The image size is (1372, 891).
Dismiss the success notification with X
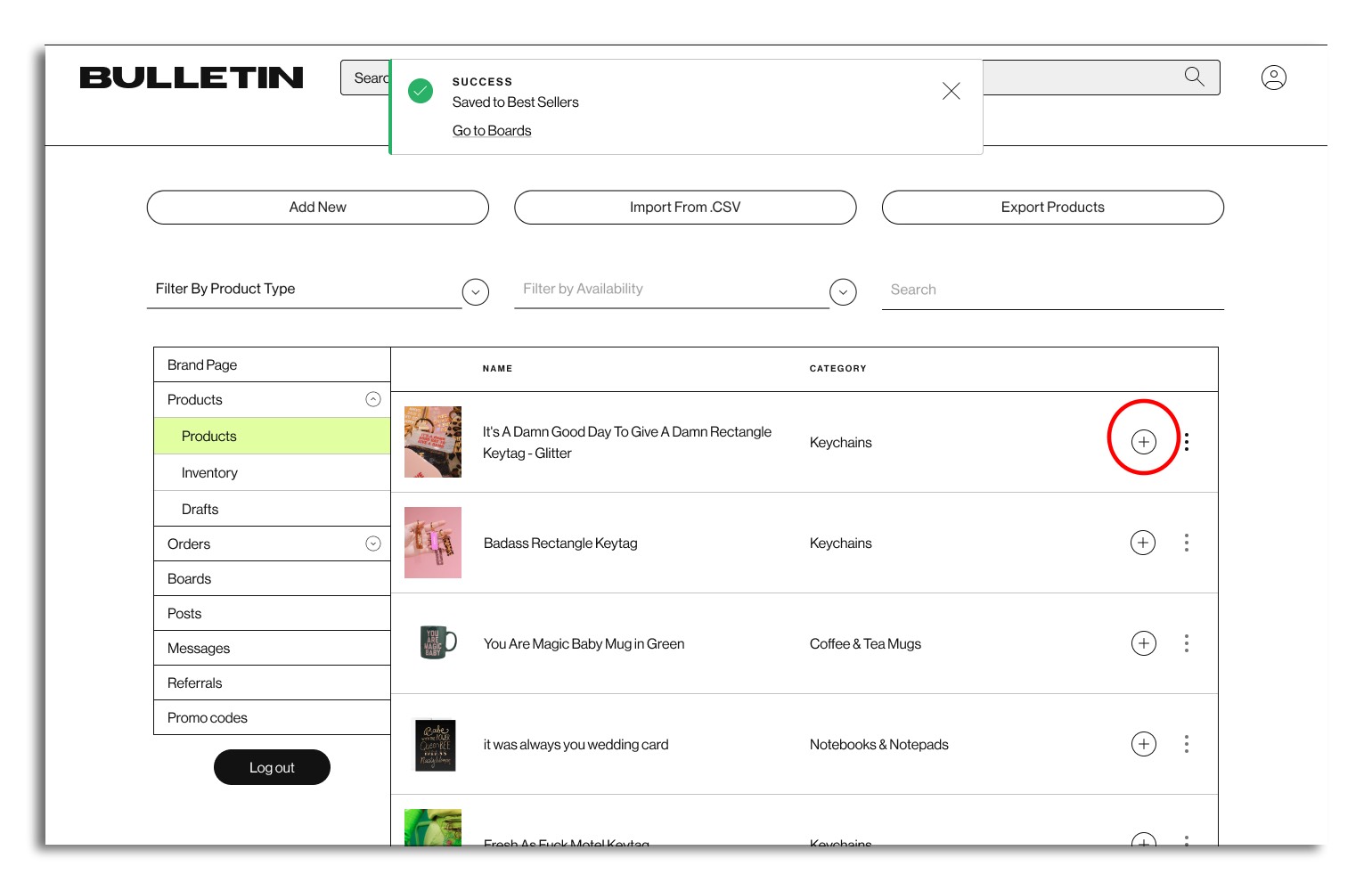tap(951, 91)
